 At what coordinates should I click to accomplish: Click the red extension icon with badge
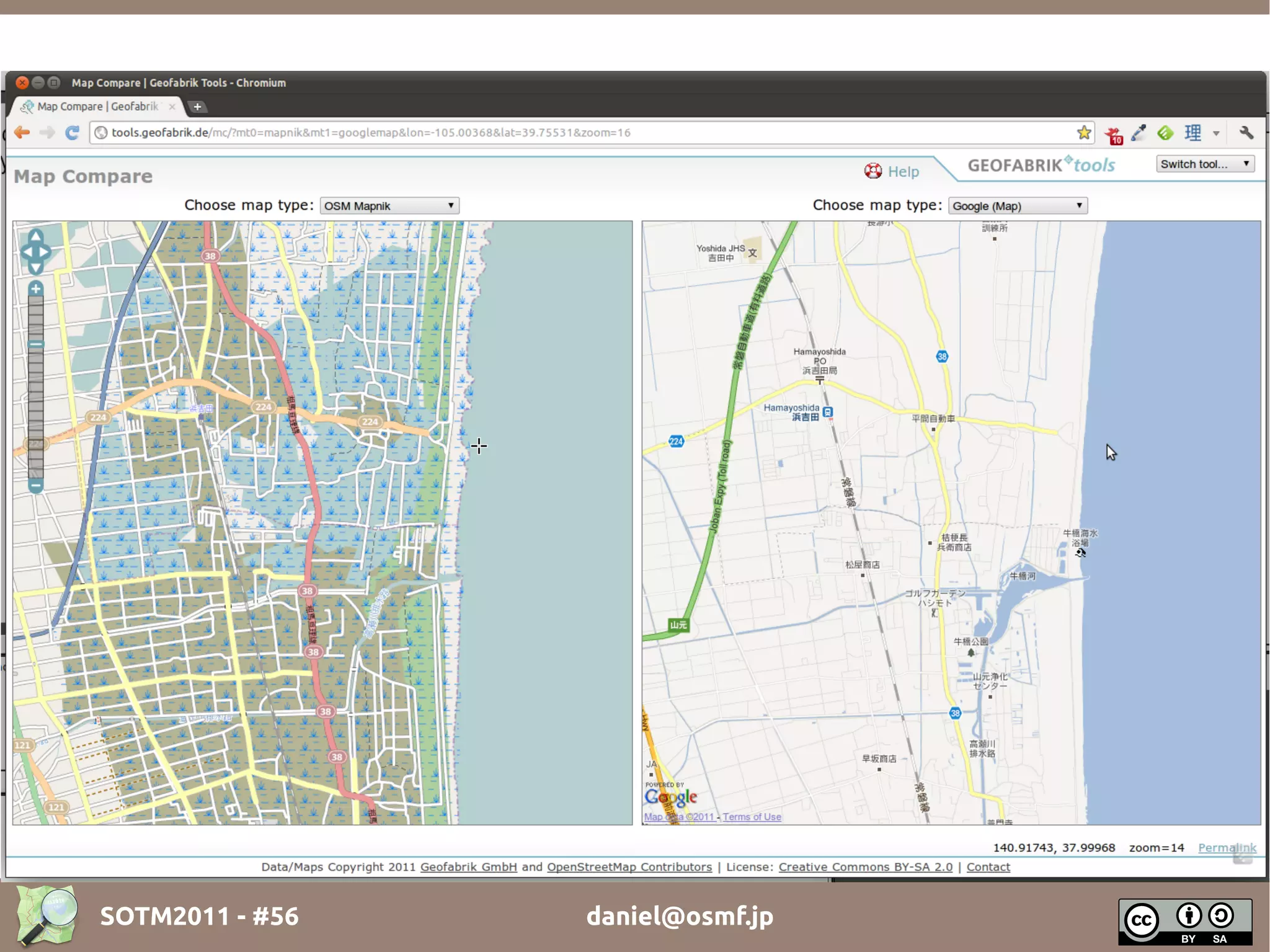[1114, 134]
